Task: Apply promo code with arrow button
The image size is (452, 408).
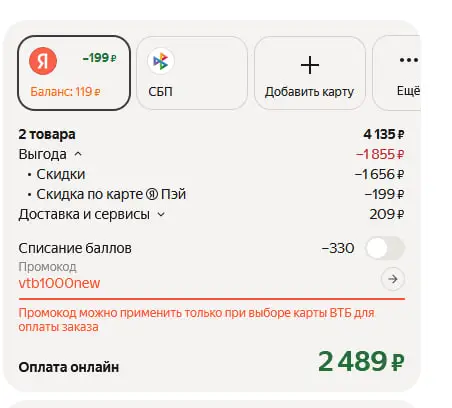Action: [393, 279]
